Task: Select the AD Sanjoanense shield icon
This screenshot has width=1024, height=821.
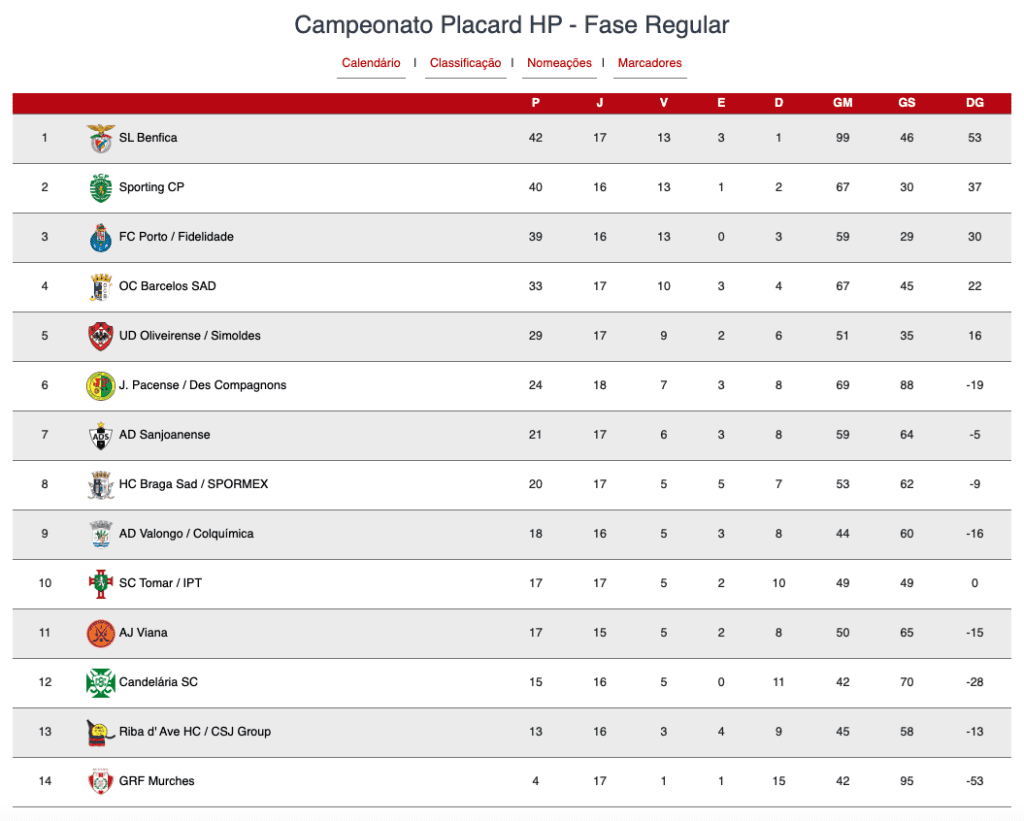Action: point(101,436)
